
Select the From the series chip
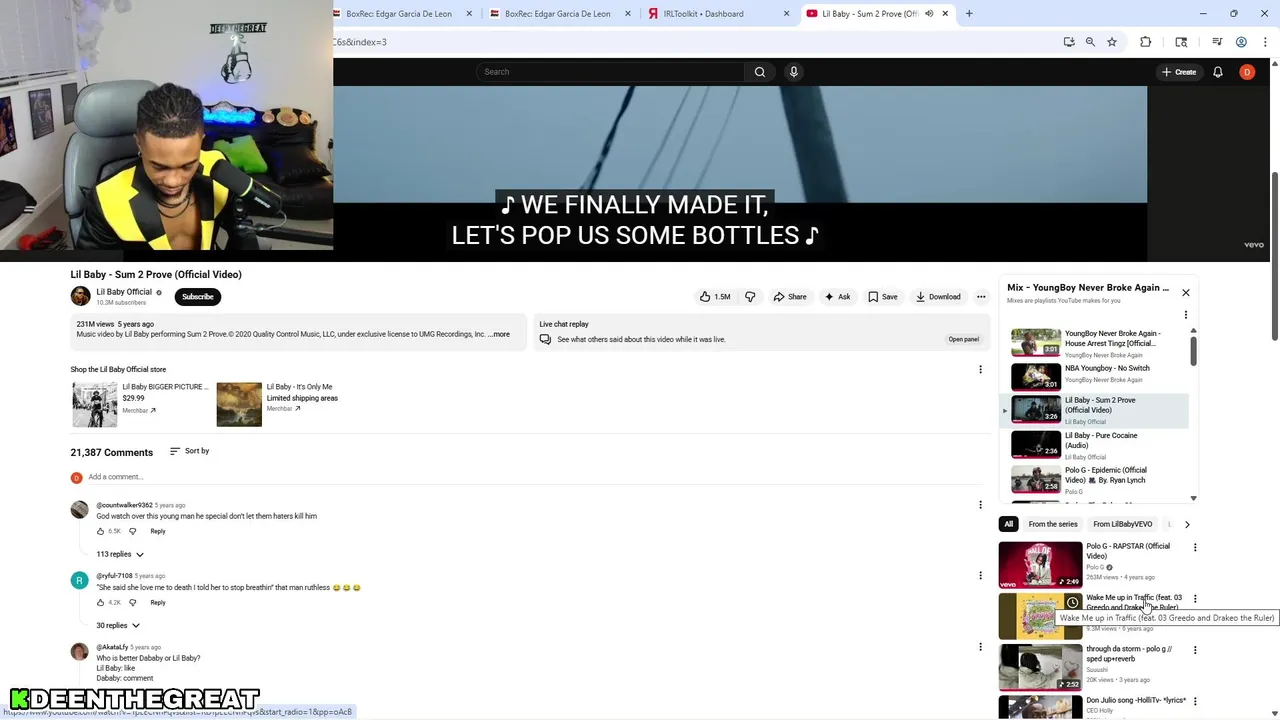click(1053, 524)
